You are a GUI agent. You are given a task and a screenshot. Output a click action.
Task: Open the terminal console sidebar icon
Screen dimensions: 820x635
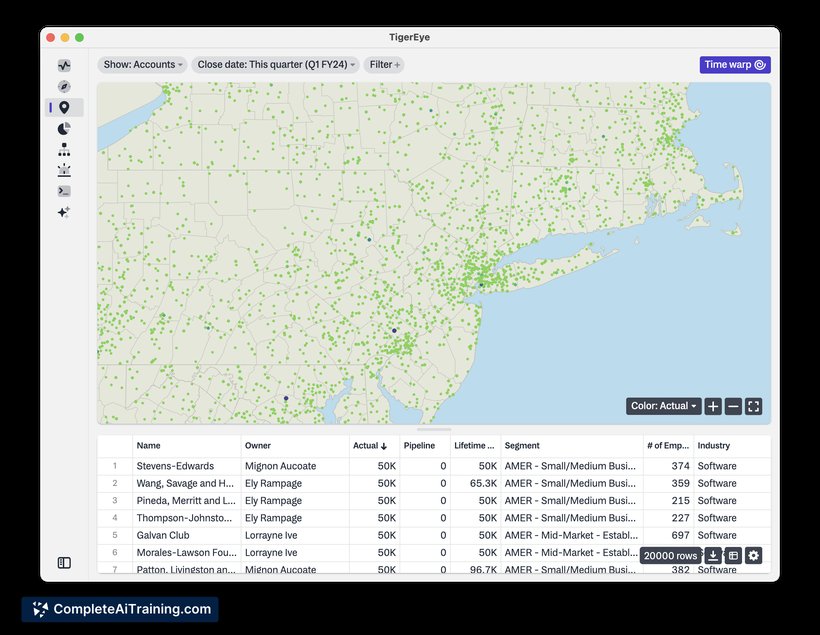[x=64, y=191]
